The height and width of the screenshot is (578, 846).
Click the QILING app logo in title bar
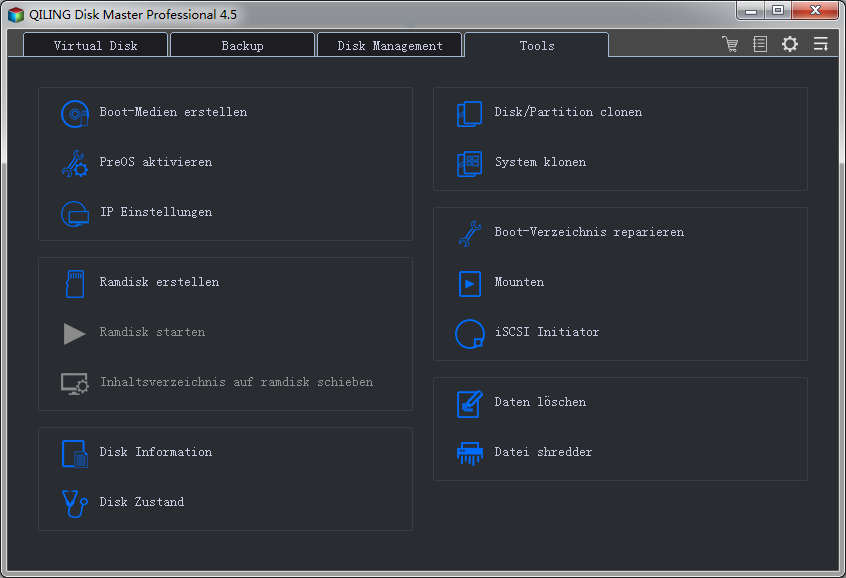pos(16,15)
